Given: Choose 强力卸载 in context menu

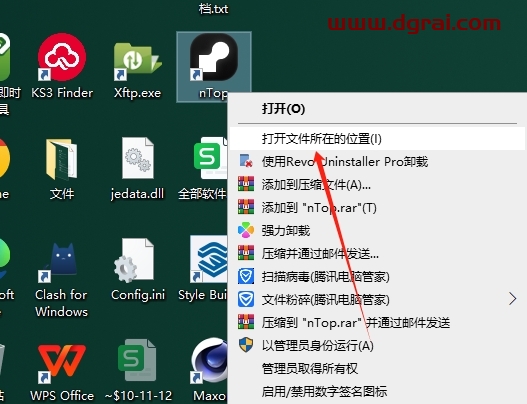Looking at the screenshot, I should coord(376,231).
